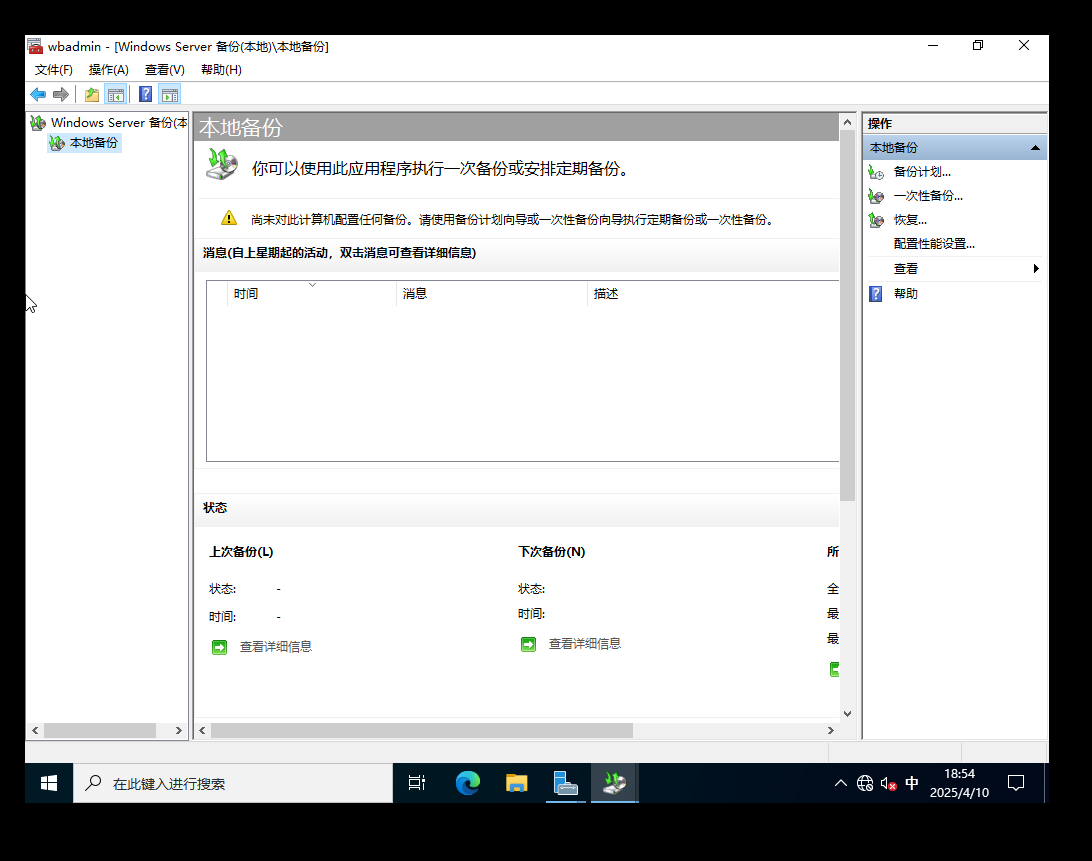Launch Microsoft Edge from the taskbar
Screen dimensions: 1092x861
[x=467, y=784]
